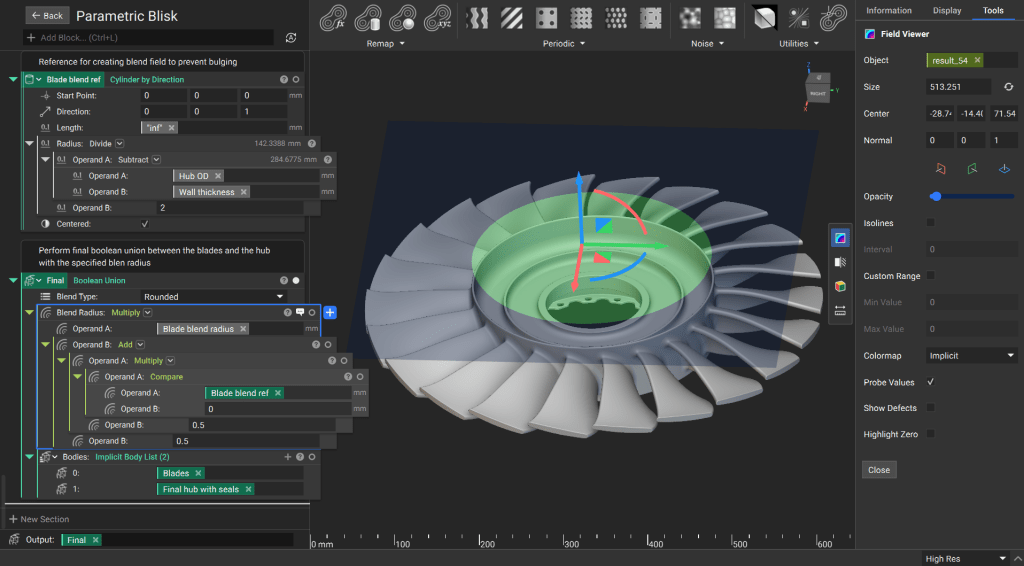Uncheck the Probe Values checkbox
This screenshot has height=566, width=1024.
[931, 382]
